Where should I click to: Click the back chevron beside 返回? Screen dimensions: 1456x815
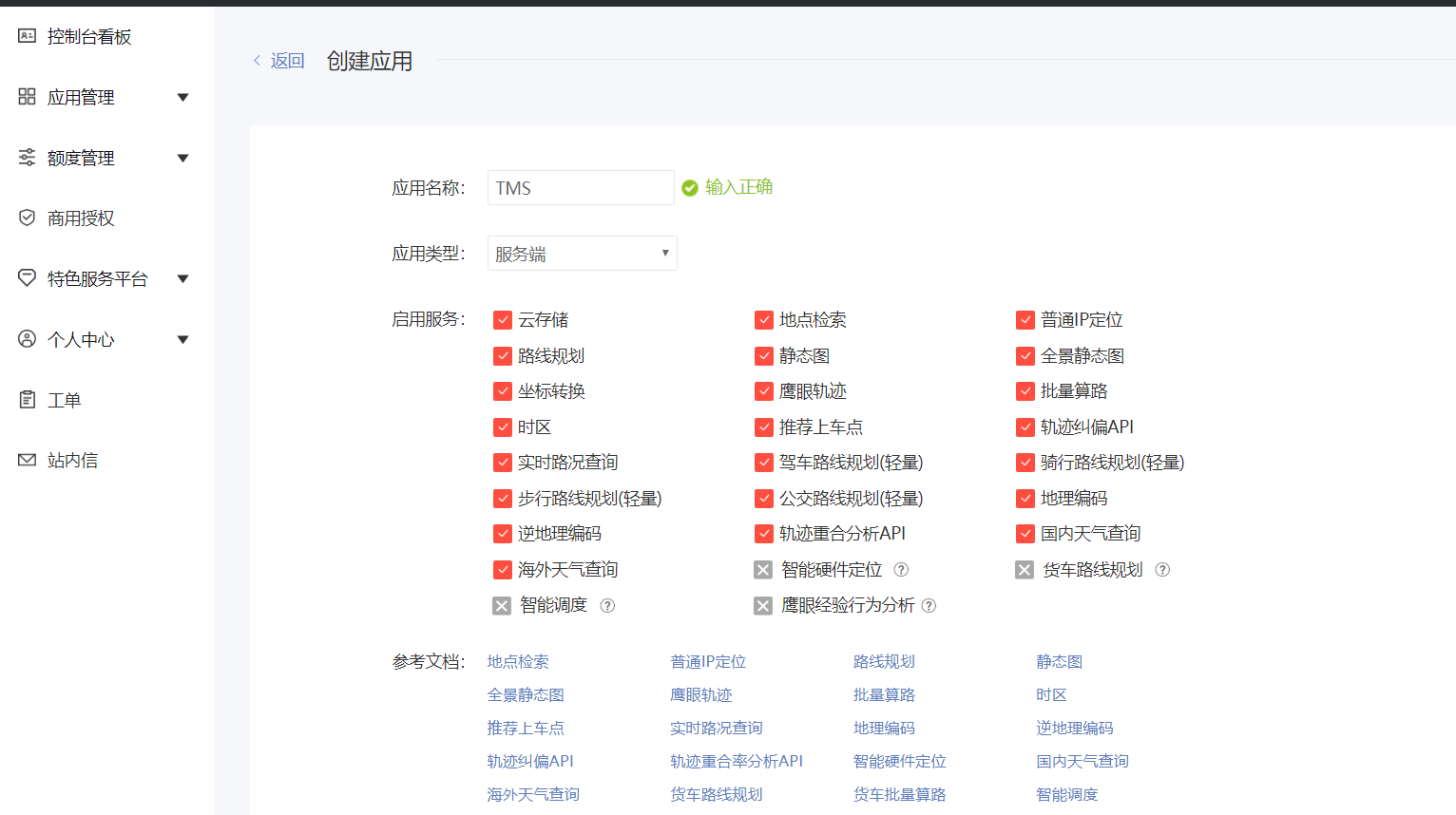coord(257,61)
